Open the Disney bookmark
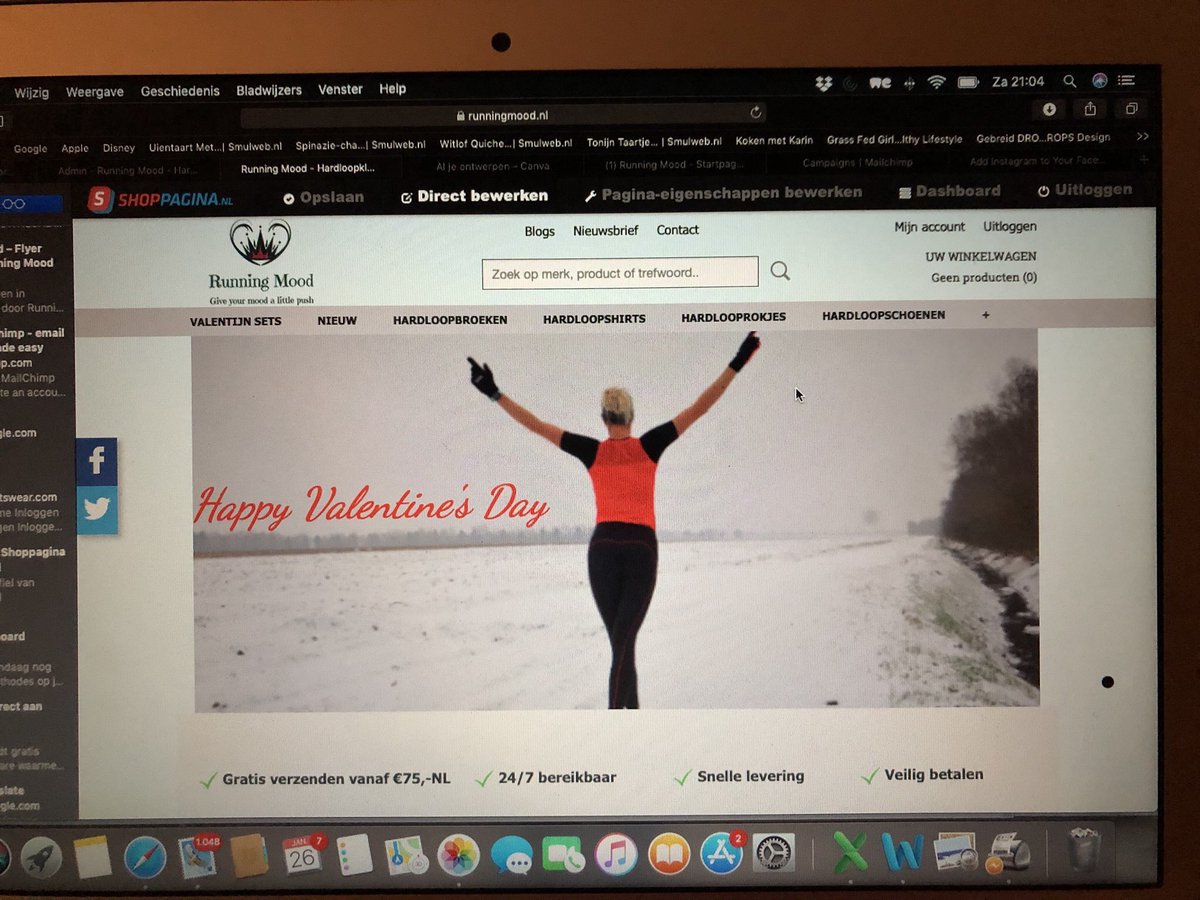Viewport: 1200px width, 900px height. [118, 148]
